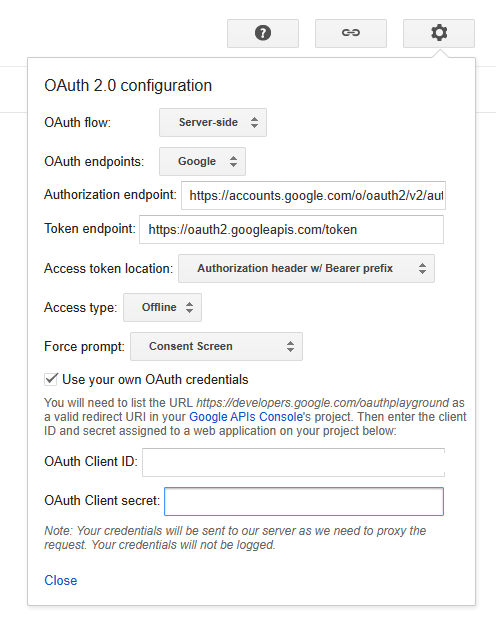Click the Offline dropdown arrows
This screenshot has width=496, height=622.
(x=190, y=307)
